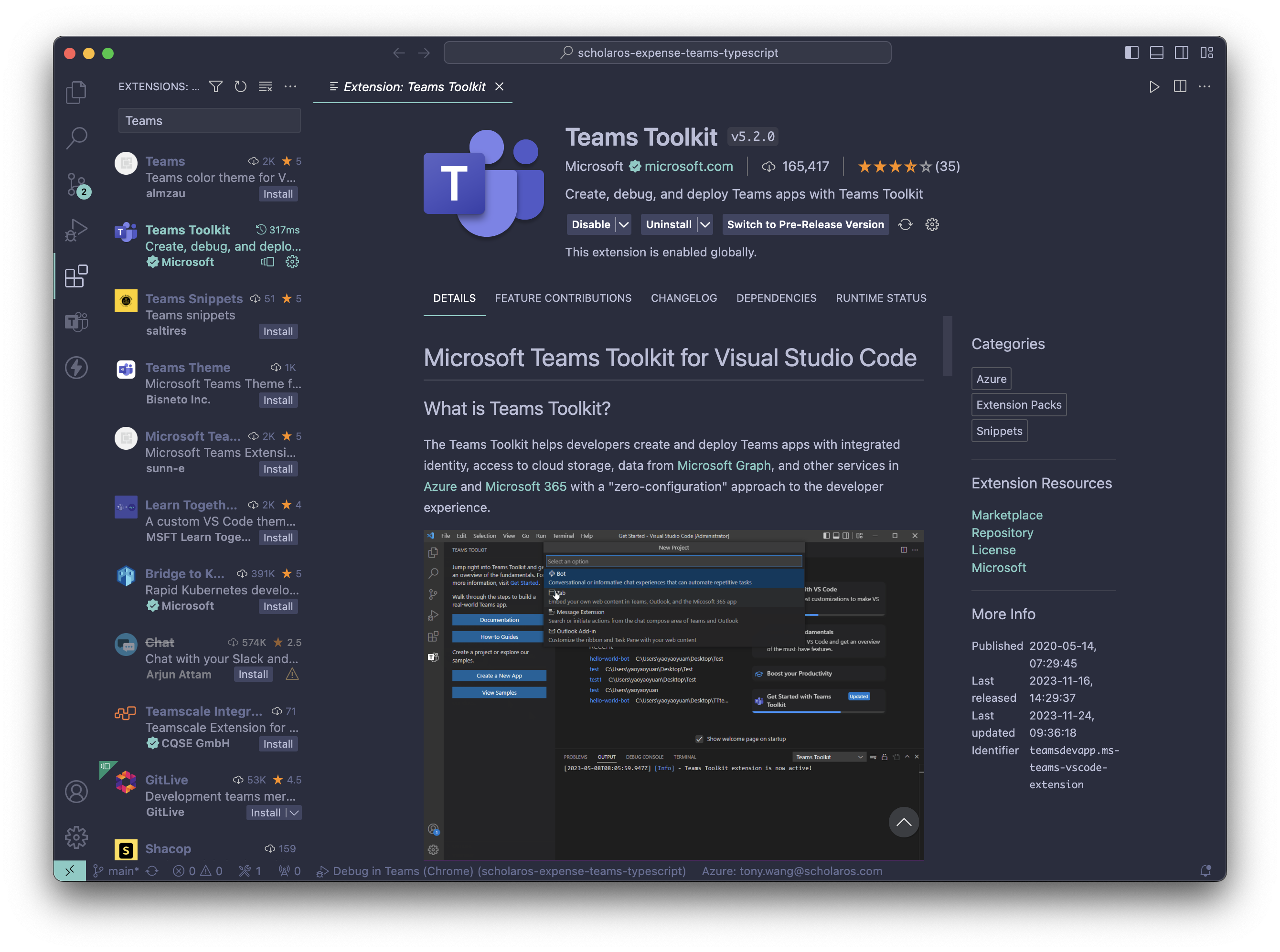
Task: Expand GitLive Install dropdown arrow
Action: click(x=294, y=813)
